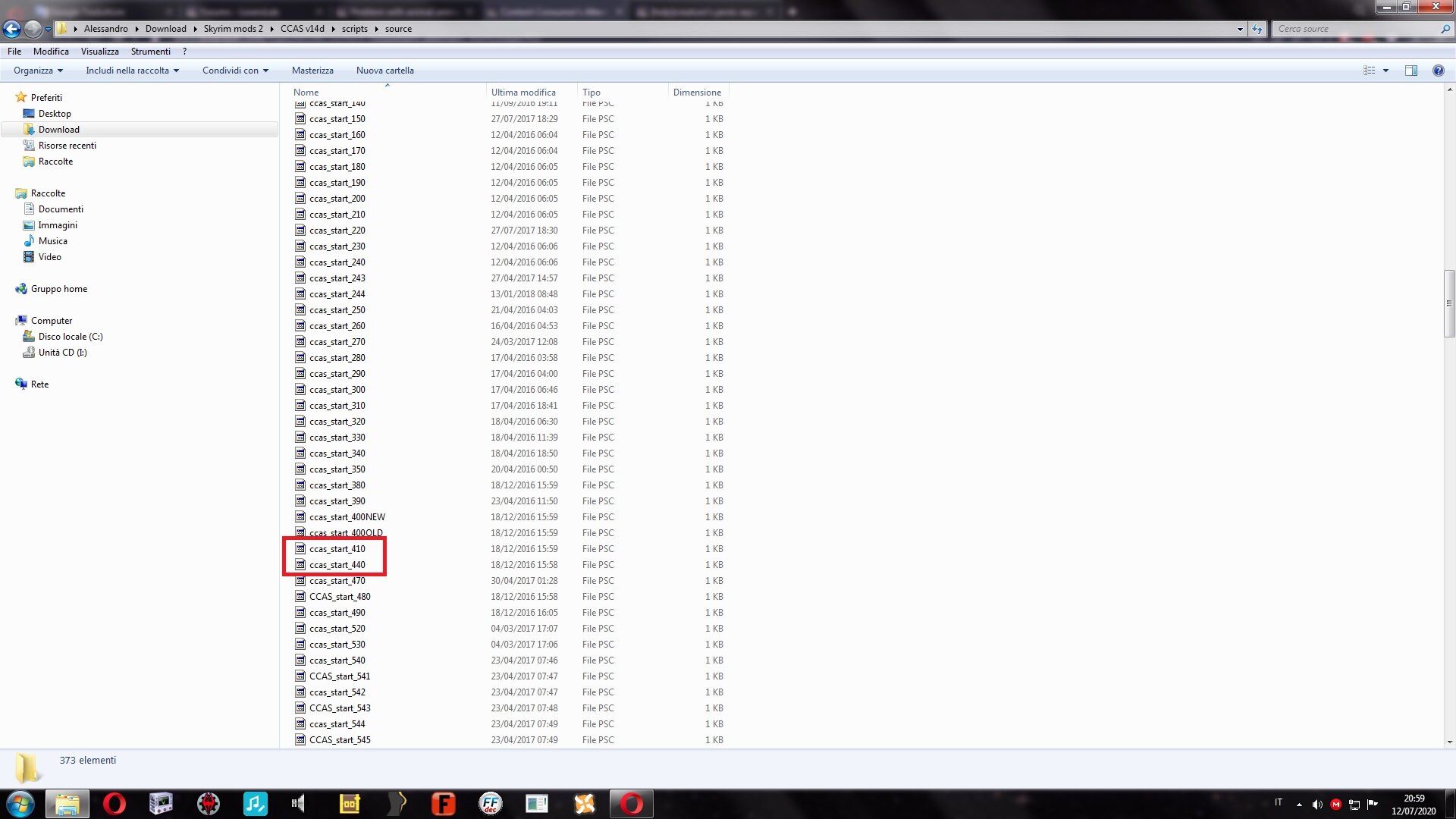This screenshot has width=1456, height=819.
Task: Open the Windows Start button
Action: (20, 804)
